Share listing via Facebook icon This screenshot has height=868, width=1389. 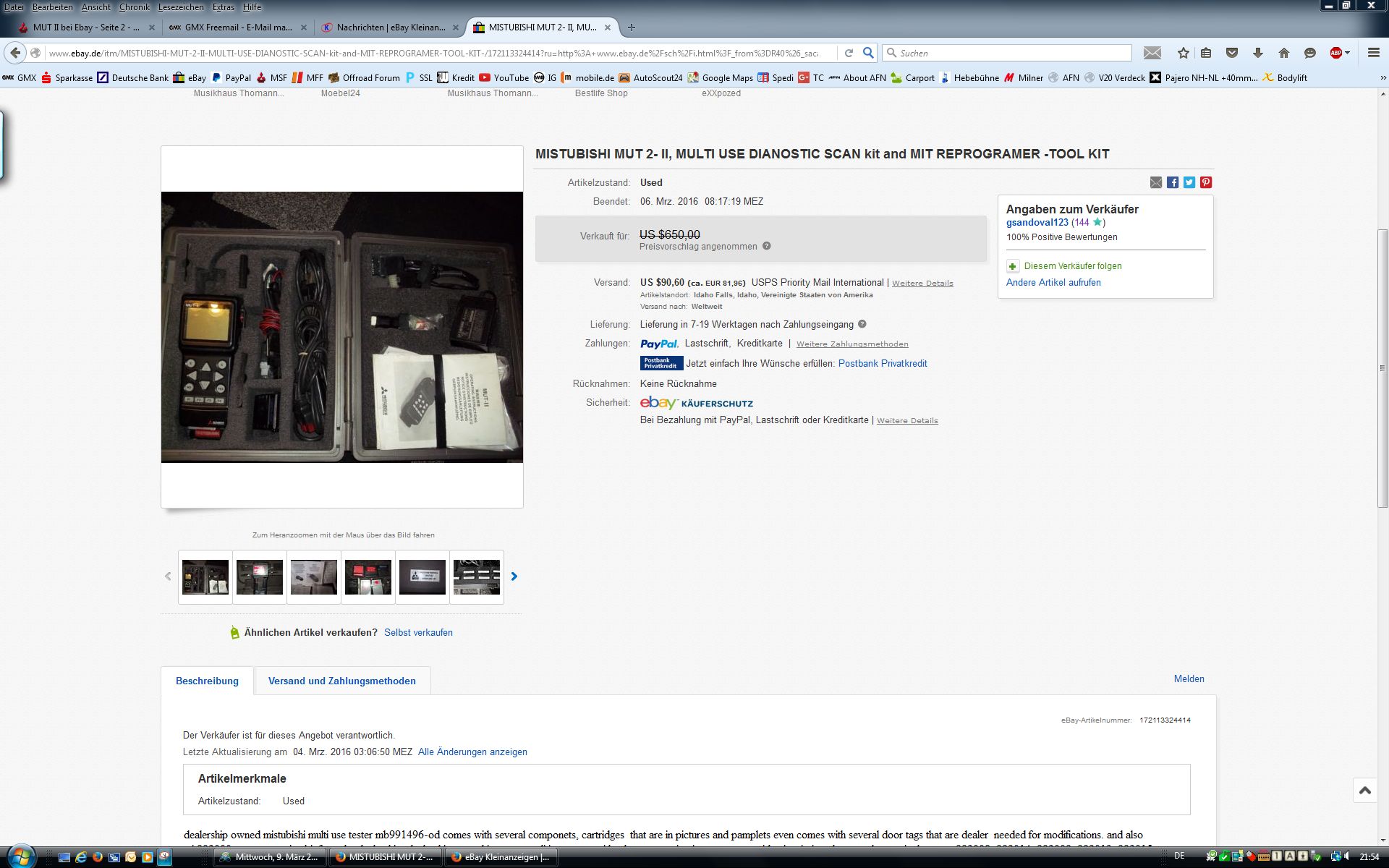(1173, 182)
